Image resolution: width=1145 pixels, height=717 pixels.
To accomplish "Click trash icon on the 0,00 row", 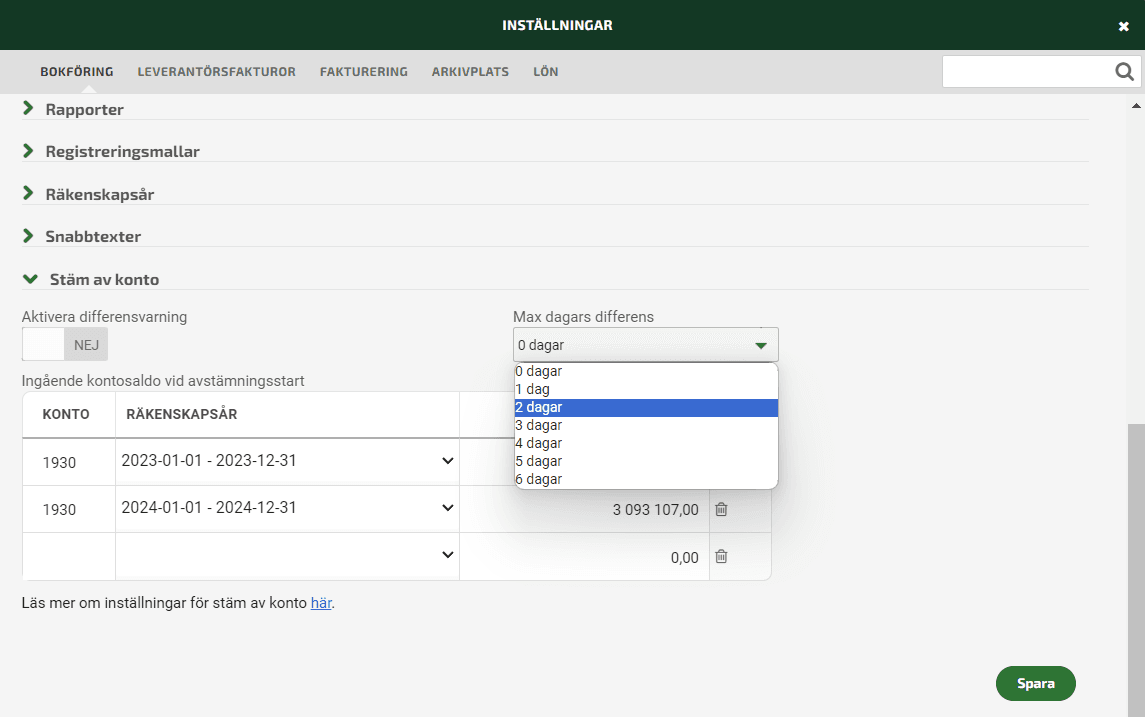I will pyautogui.click(x=721, y=557).
